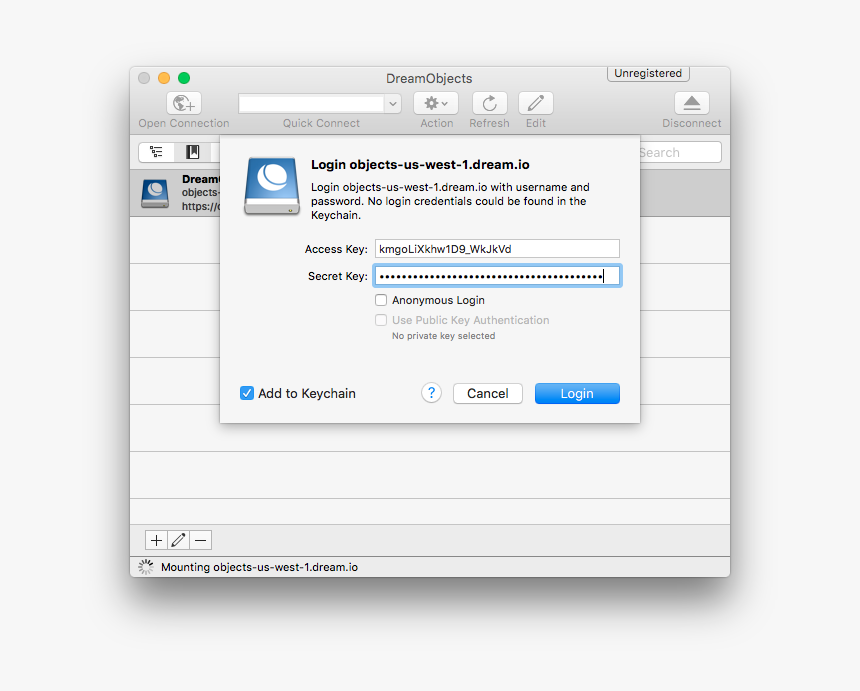Open the help question mark button

[432, 393]
